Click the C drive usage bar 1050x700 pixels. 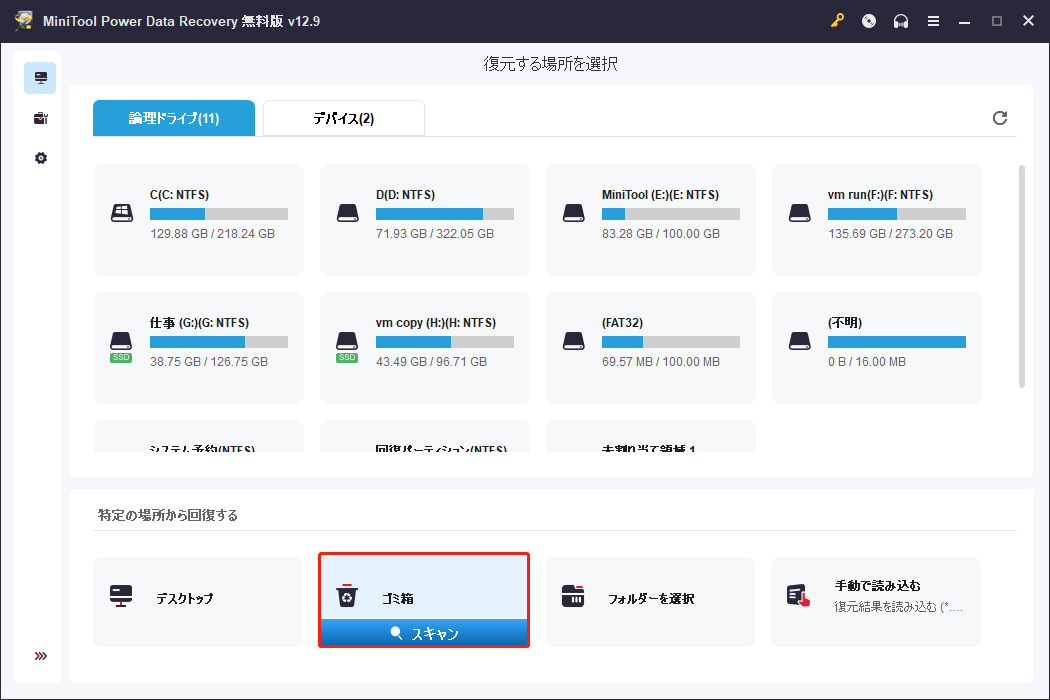click(x=219, y=214)
